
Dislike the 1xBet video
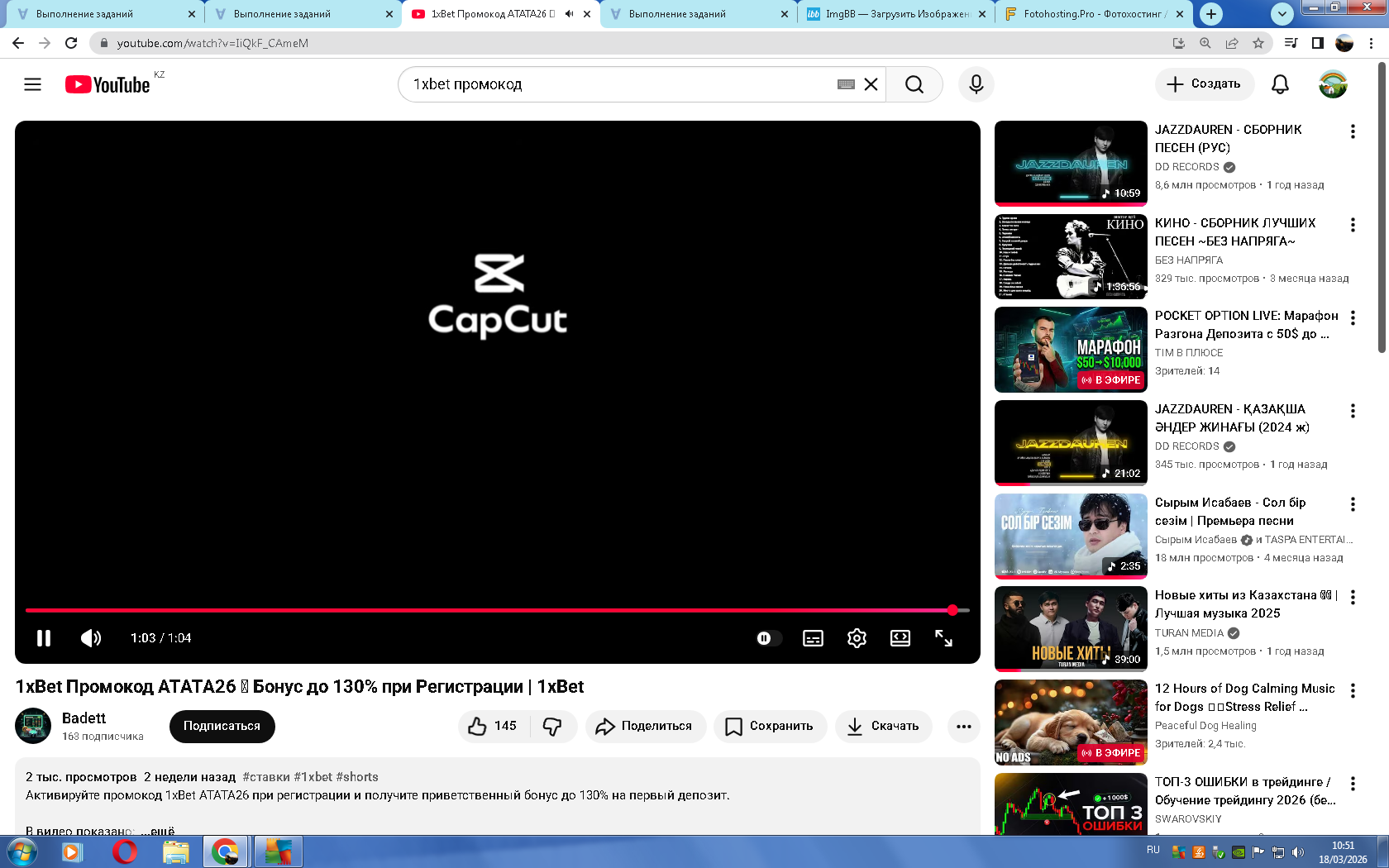pyautogui.click(x=552, y=726)
